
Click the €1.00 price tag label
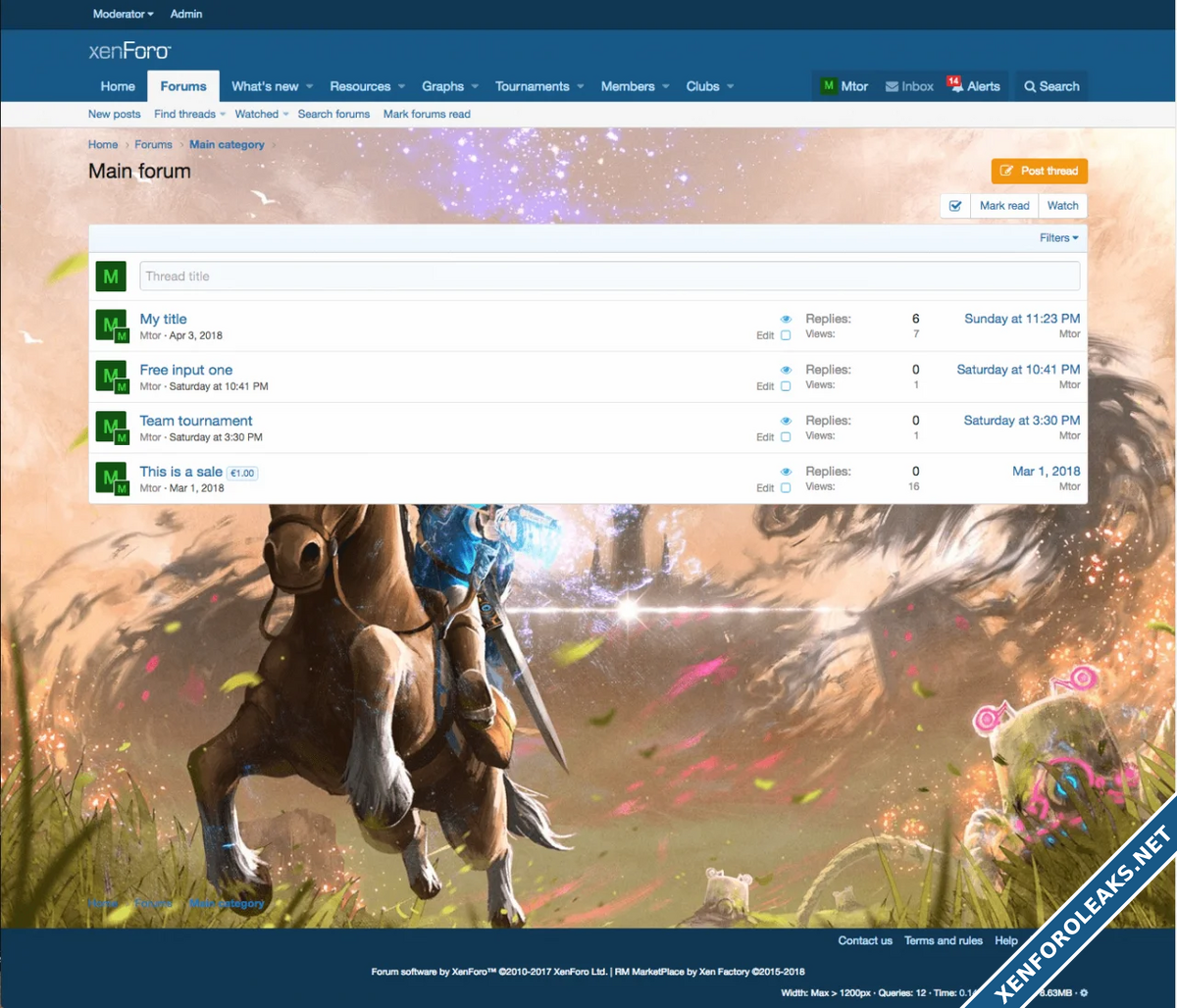(242, 474)
